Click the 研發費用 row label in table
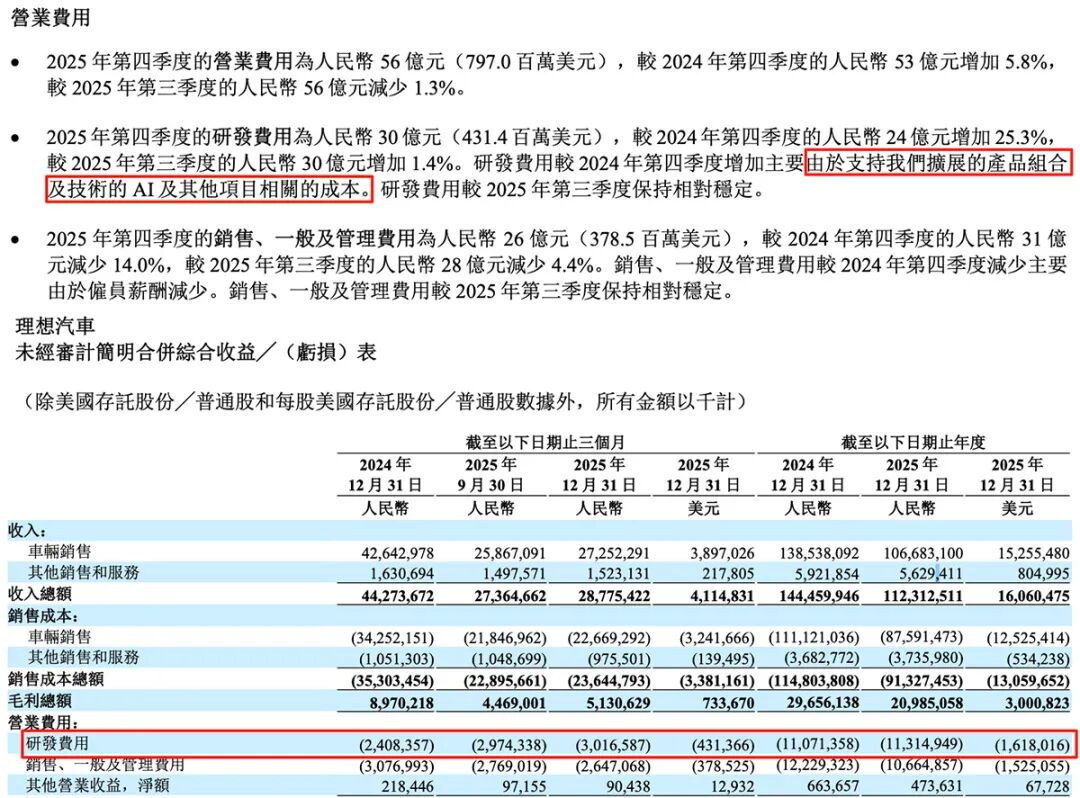 click(57, 744)
